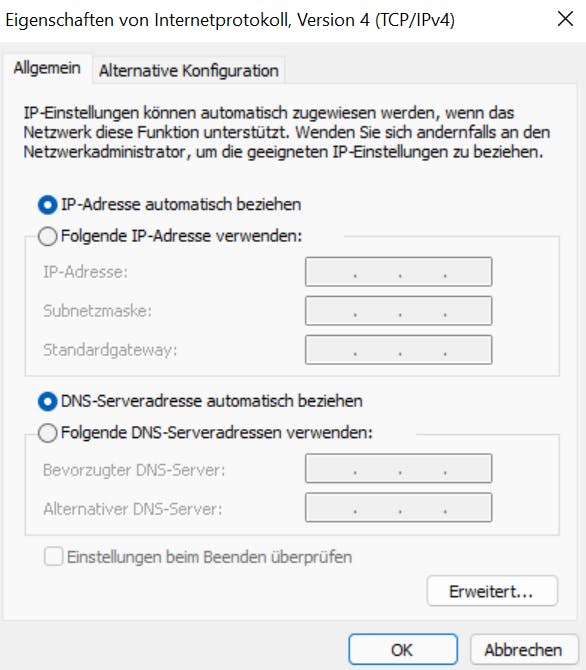Select IP-Adresse automatisch beziehen radio button
Viewport: 586px width, 670px height.
(x=47, y=205)
